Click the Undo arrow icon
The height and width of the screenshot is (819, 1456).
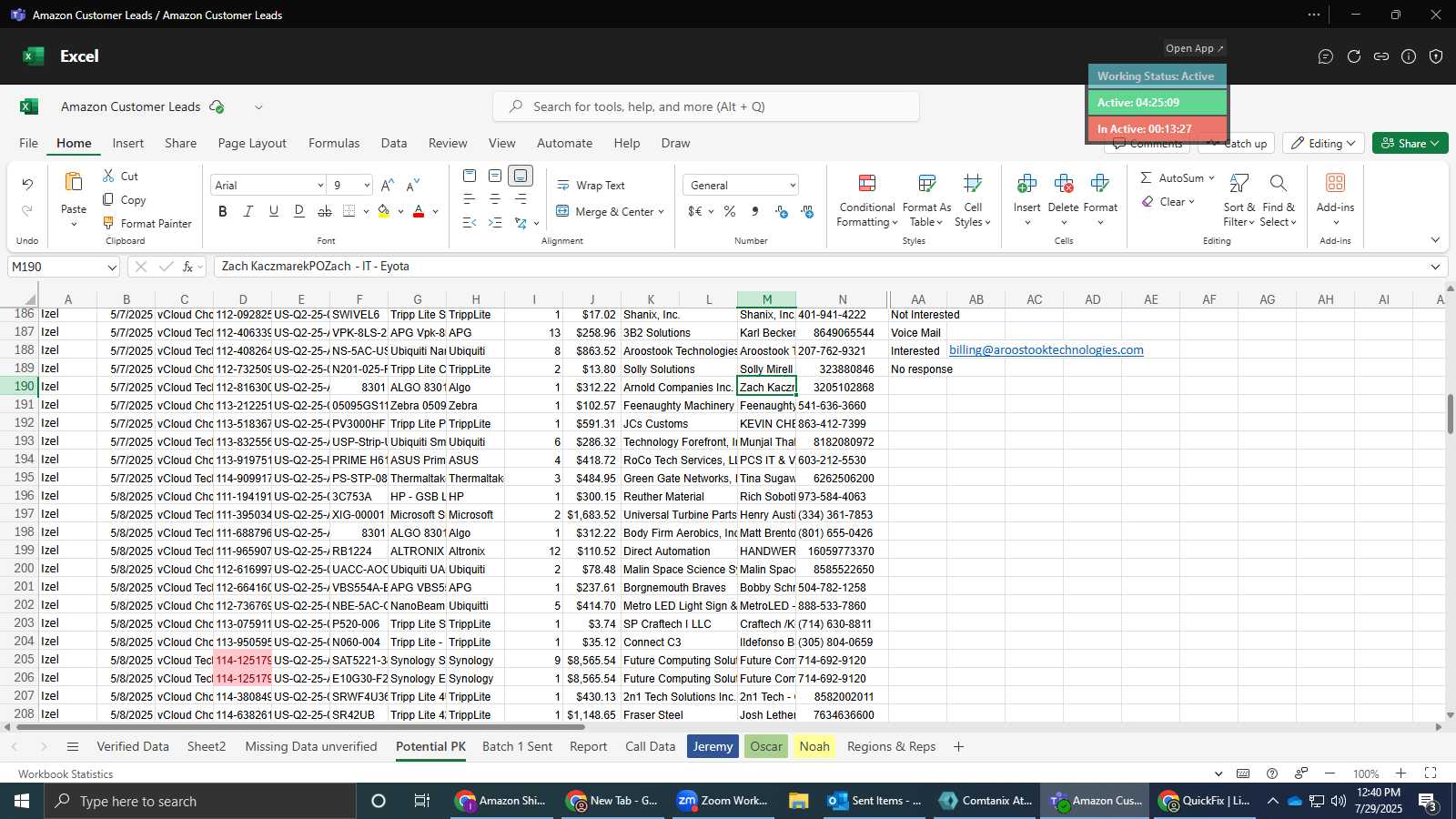tap(27, 185)
